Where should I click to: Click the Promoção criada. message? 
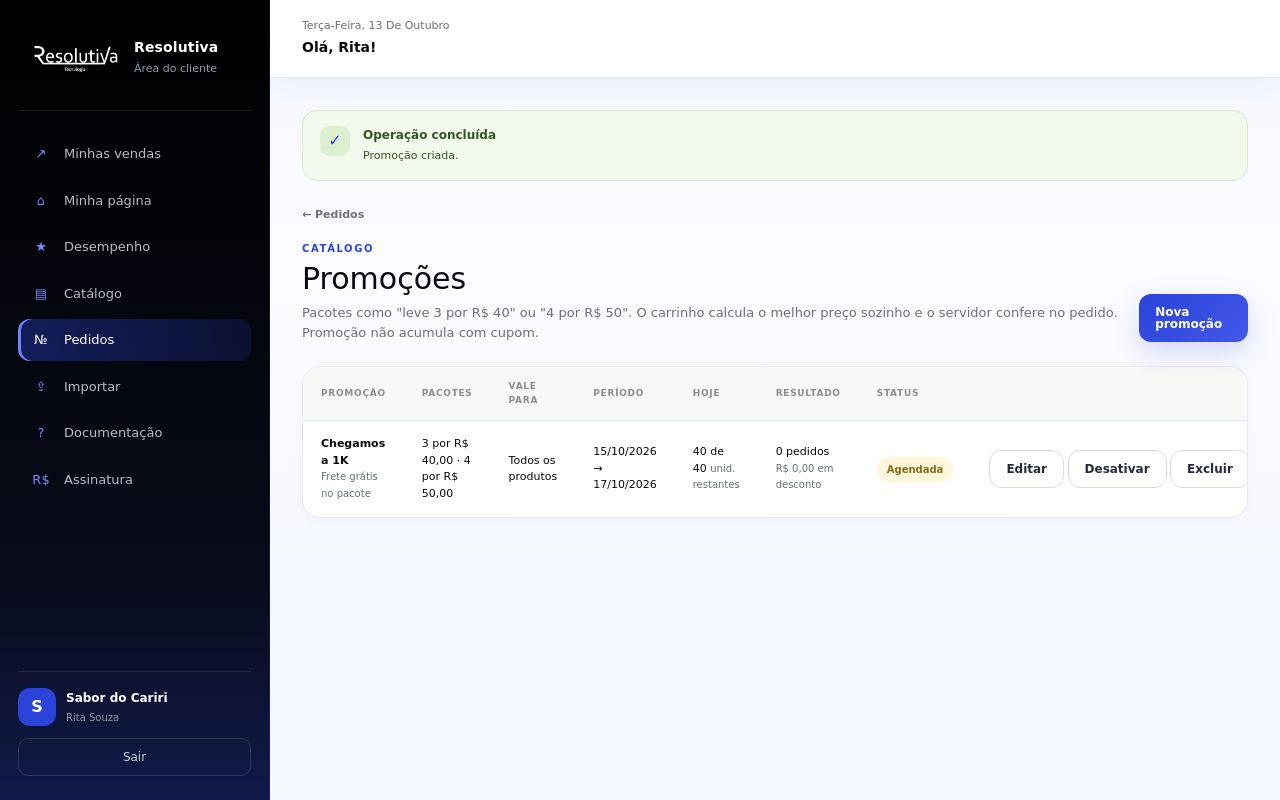(410, 156)
